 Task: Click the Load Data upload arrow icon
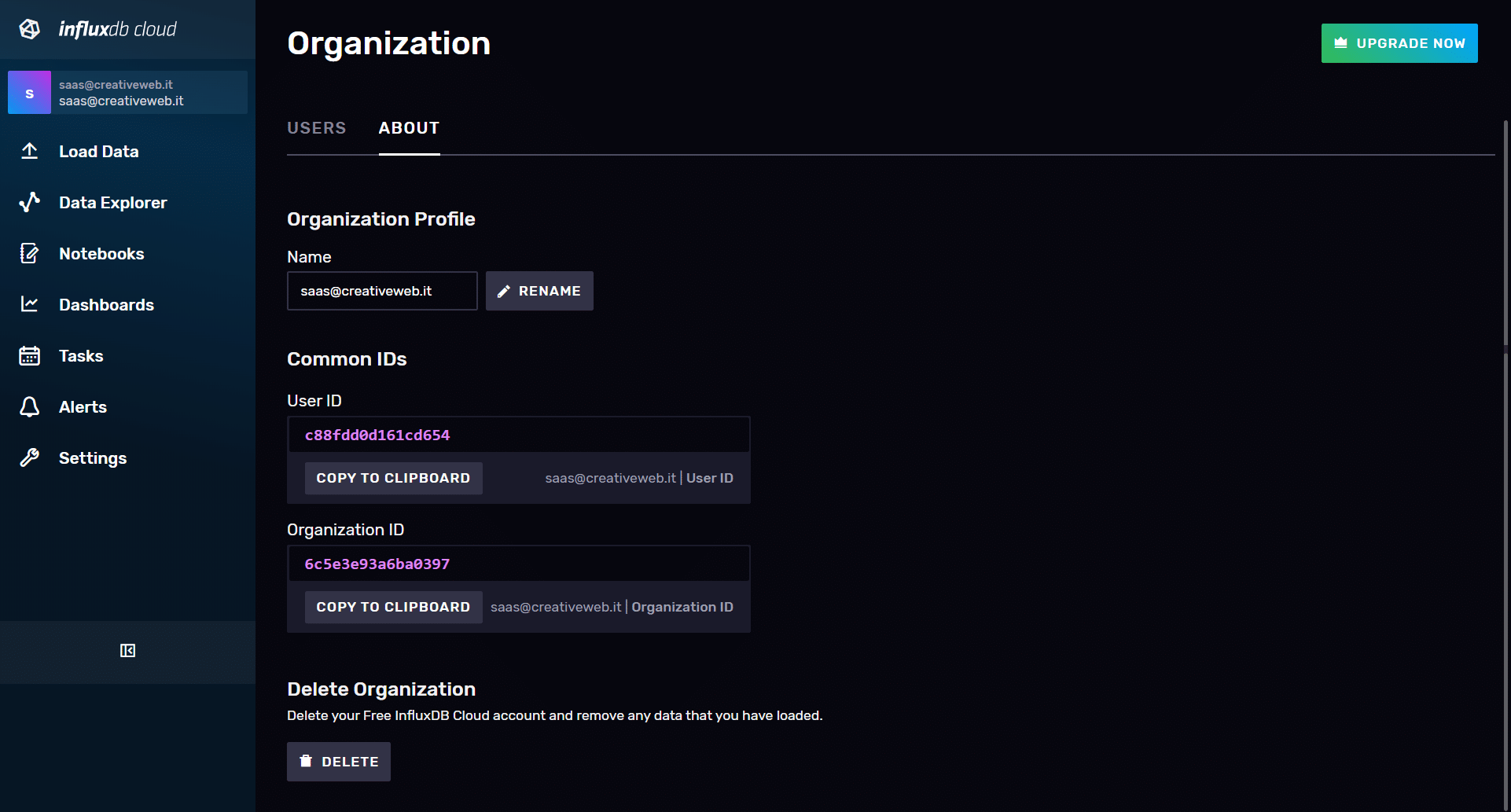click(30, 151)
